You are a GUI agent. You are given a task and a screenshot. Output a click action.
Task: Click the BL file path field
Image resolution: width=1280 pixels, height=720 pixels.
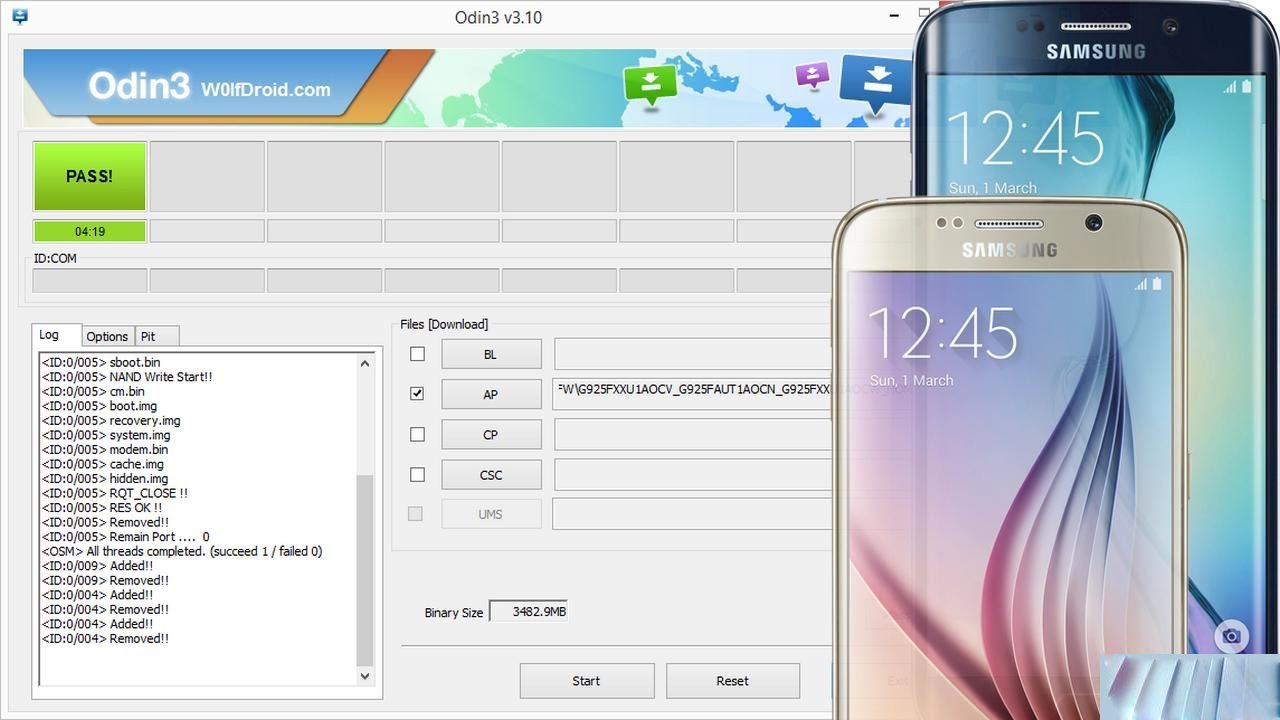pos(692,354)
